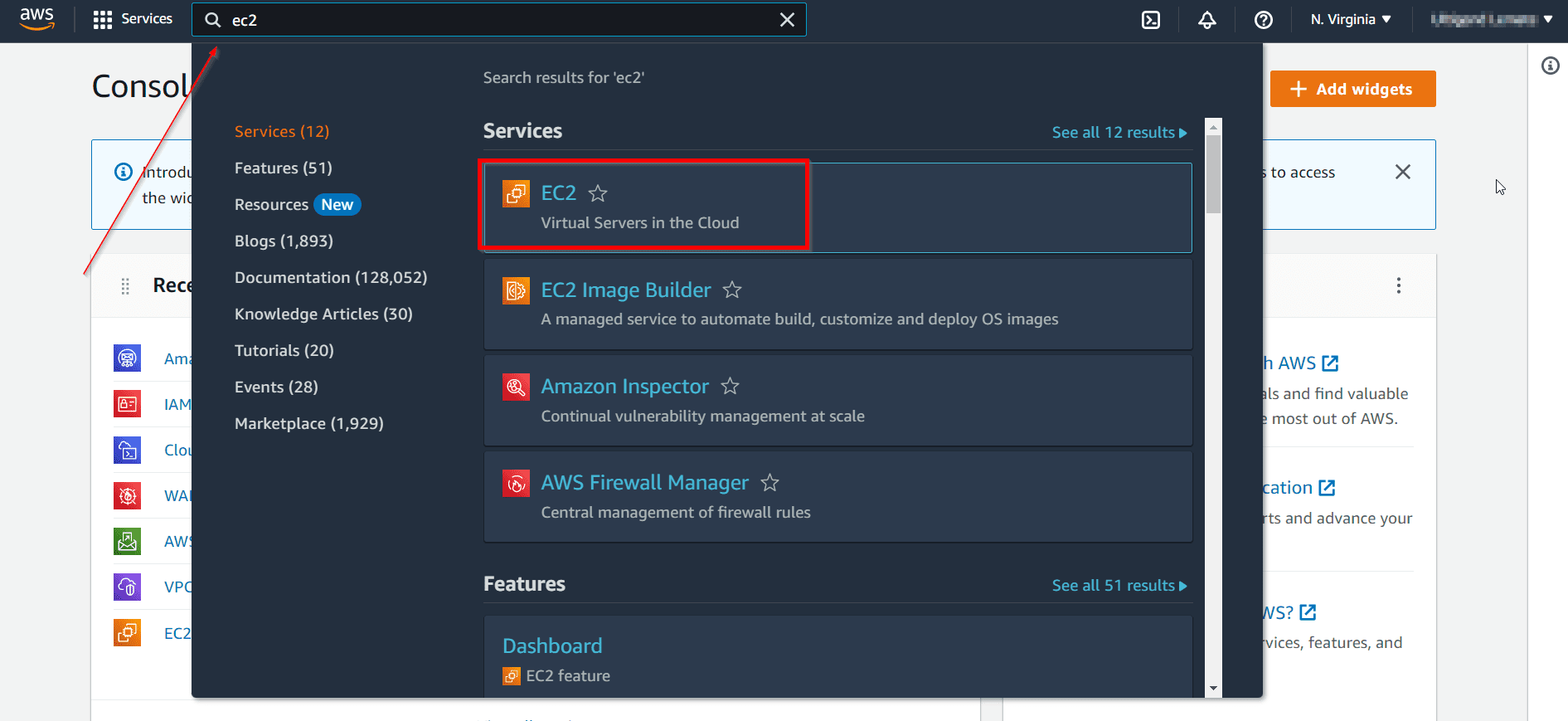Viewport: 1568px width, 721px height.
Task: Open the AWS home logo
Action: tap(36, 19)
